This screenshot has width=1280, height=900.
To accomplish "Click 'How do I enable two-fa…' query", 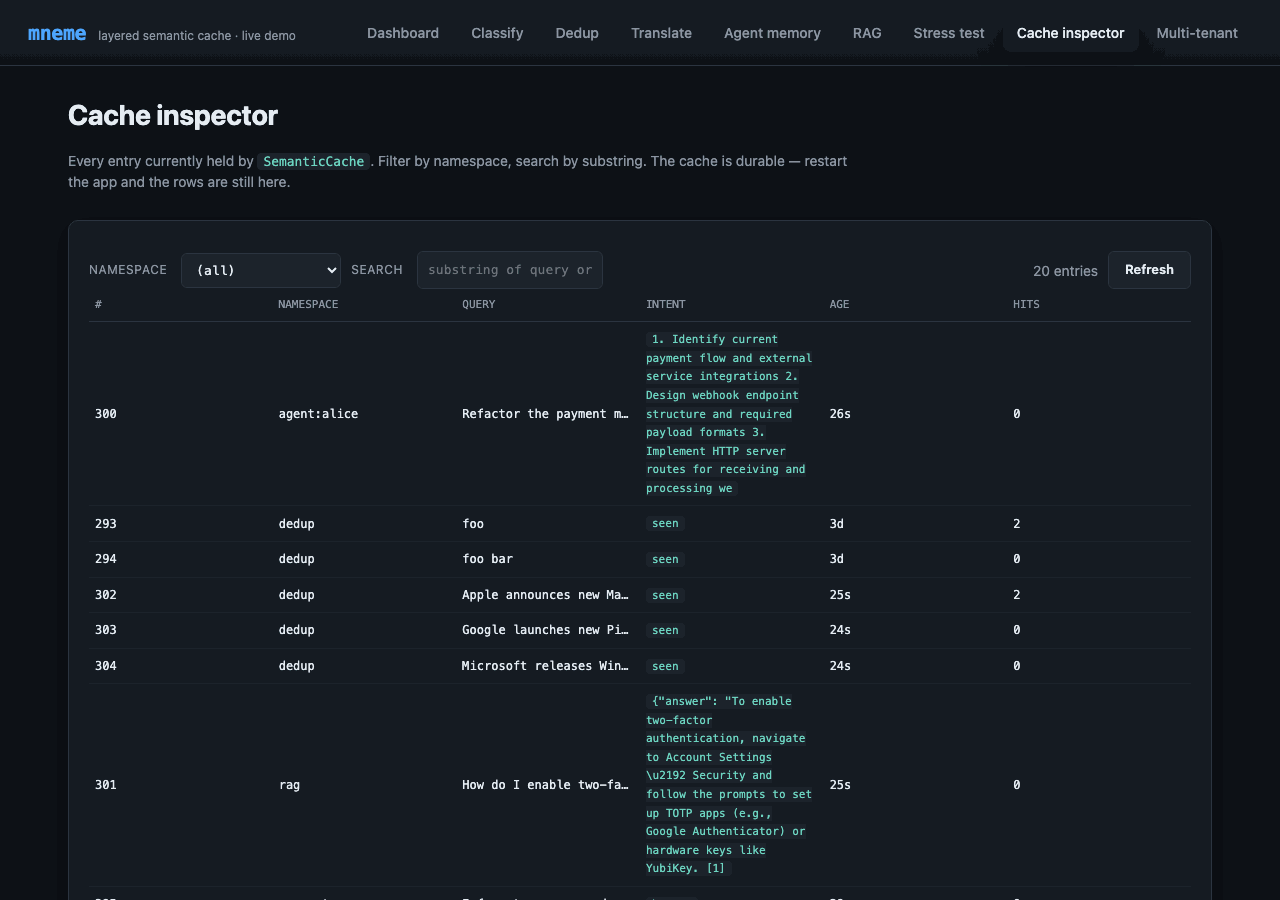I will click(546, 785).
